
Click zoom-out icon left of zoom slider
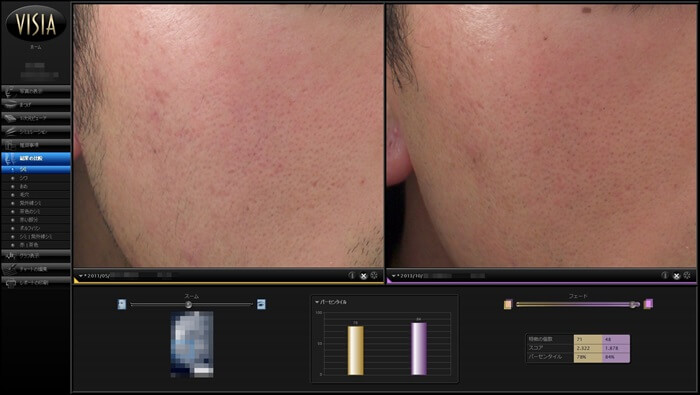pyautogui.click(x=122, y=304)
